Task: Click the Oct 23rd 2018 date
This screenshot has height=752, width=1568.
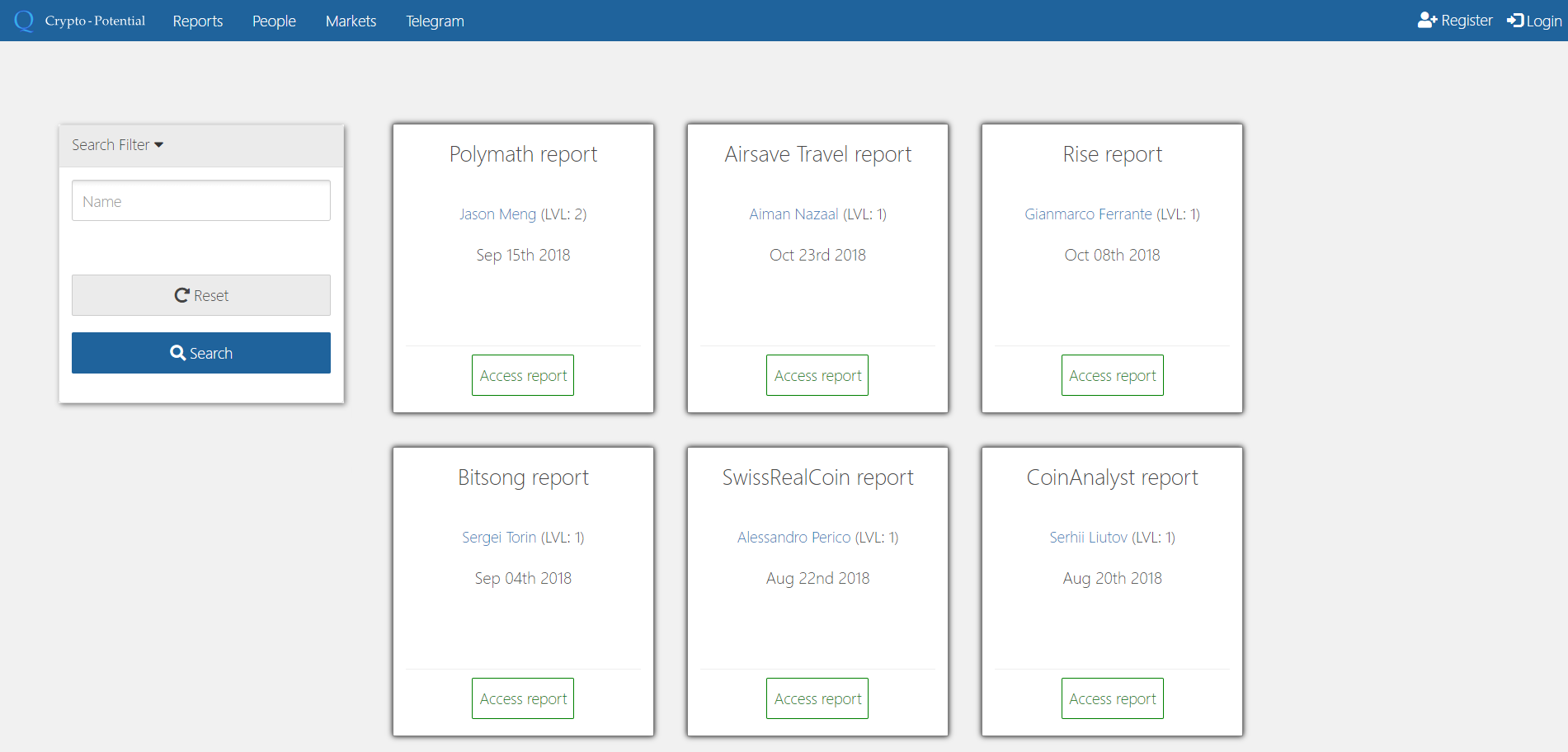Action: (817, 256)
